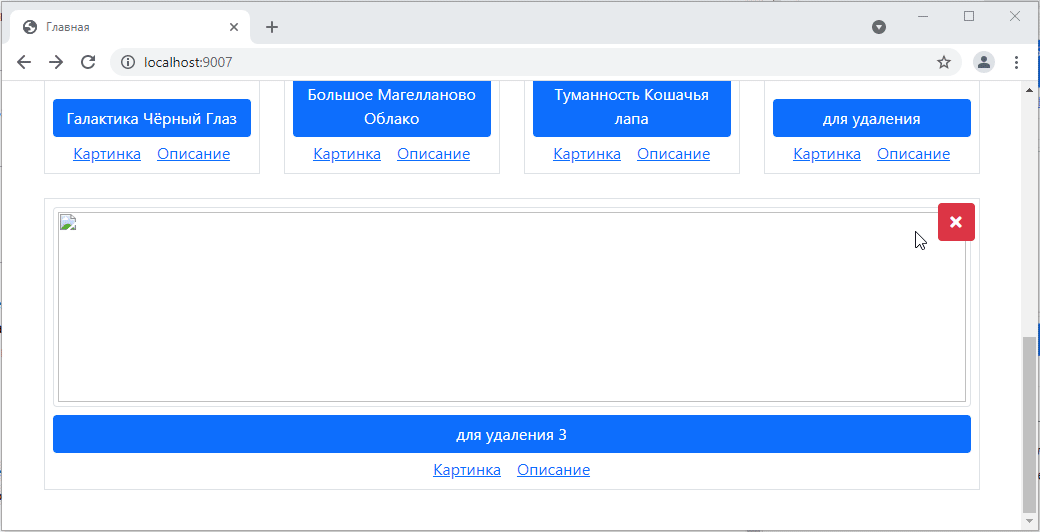Open Картинка link under Галактика Чёрный Глаз
The height and width of the screenshot is (532, 1040).
(x=107, y=154)
